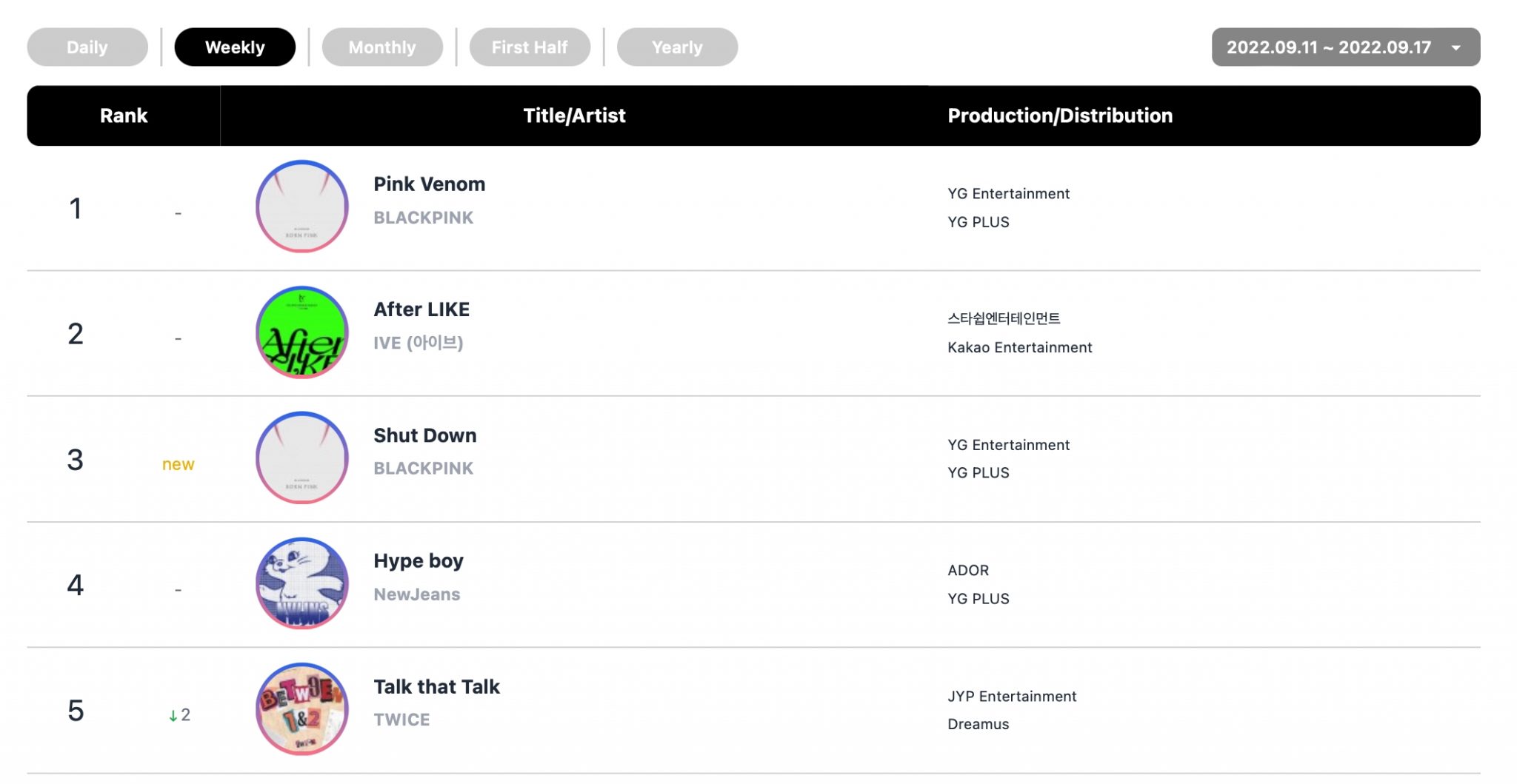Click the song title Shut Down
This screenshot has height=784, width=1517.
coord(424,435)
